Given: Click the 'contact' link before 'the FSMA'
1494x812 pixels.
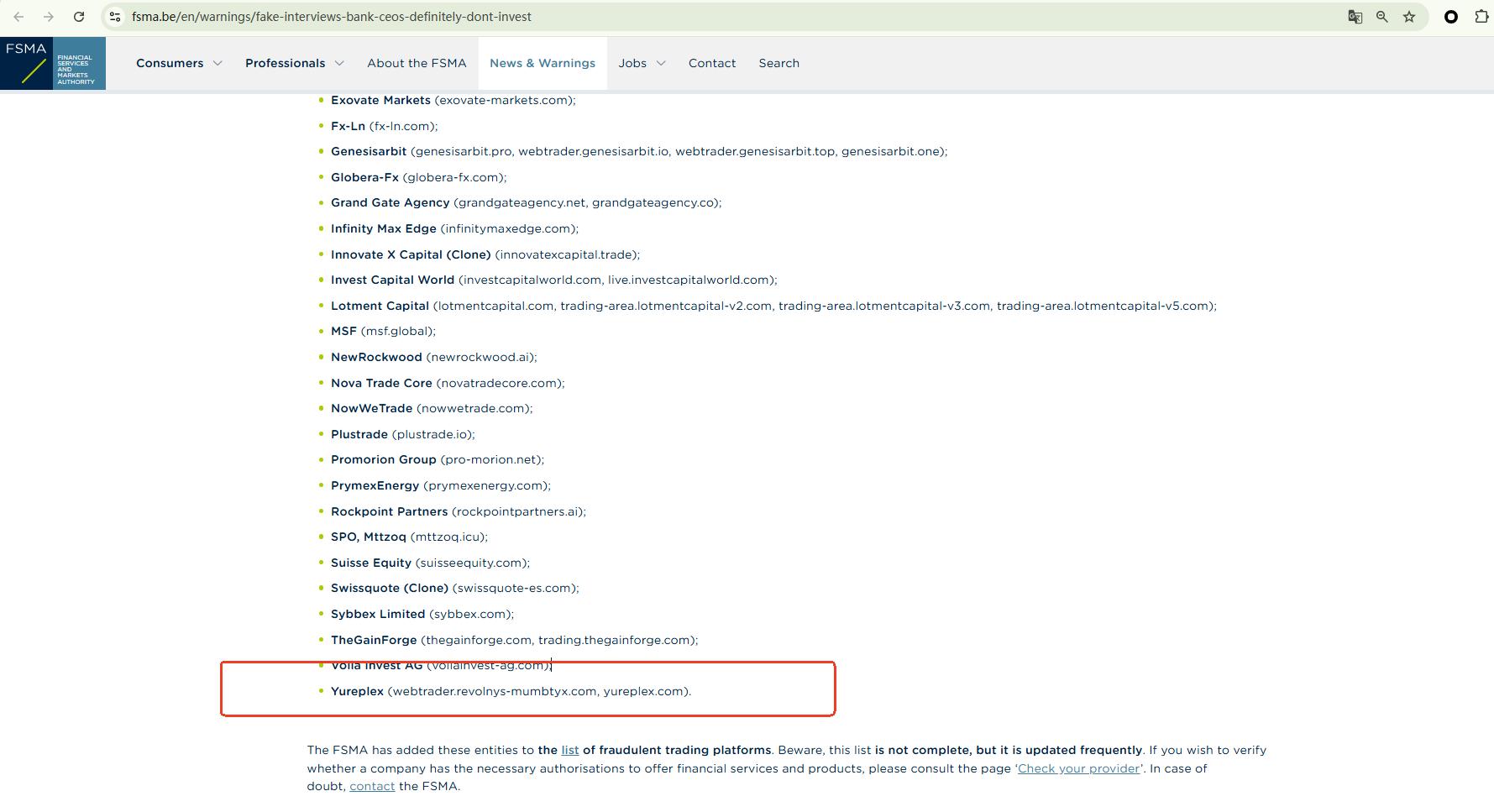Looking at the screenshot, I should (372, 786).
